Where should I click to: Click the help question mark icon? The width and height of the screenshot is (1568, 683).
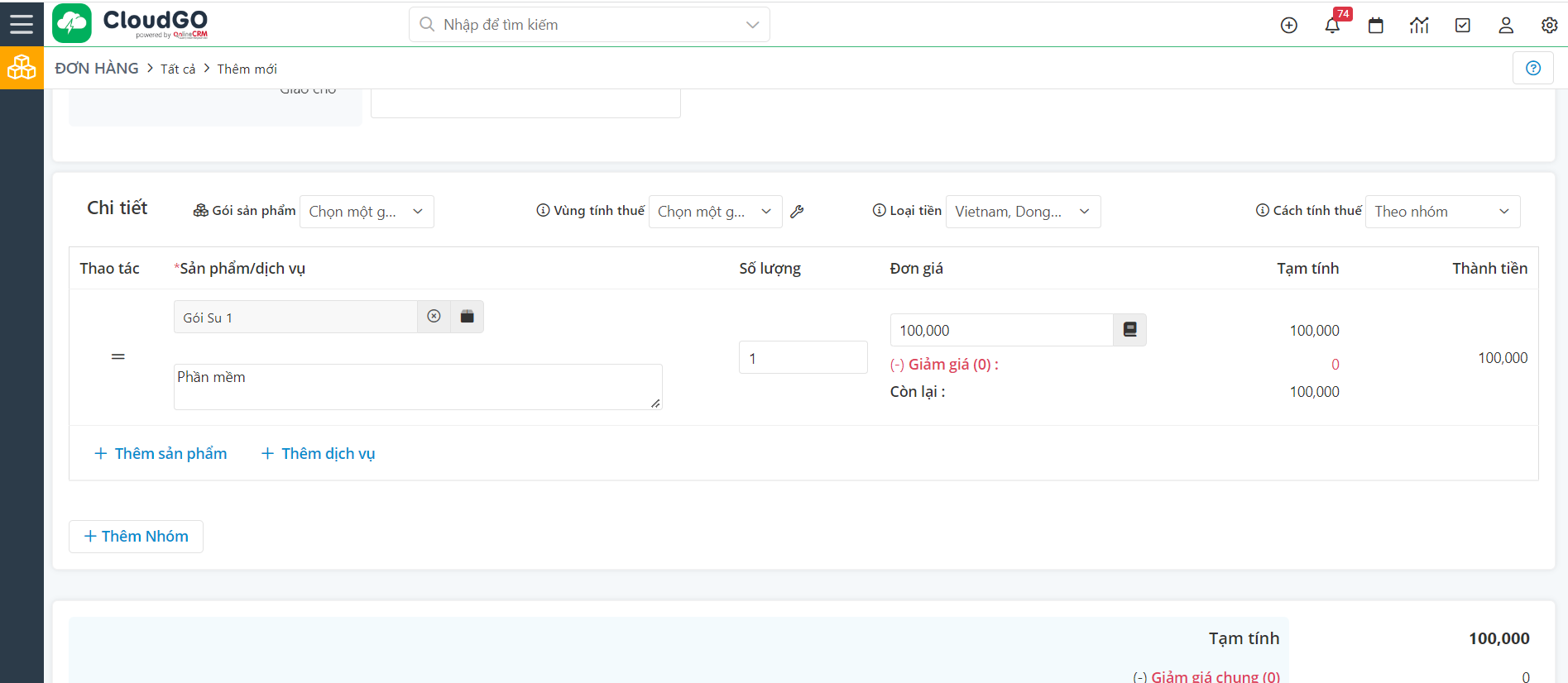tap(1532, 68)
